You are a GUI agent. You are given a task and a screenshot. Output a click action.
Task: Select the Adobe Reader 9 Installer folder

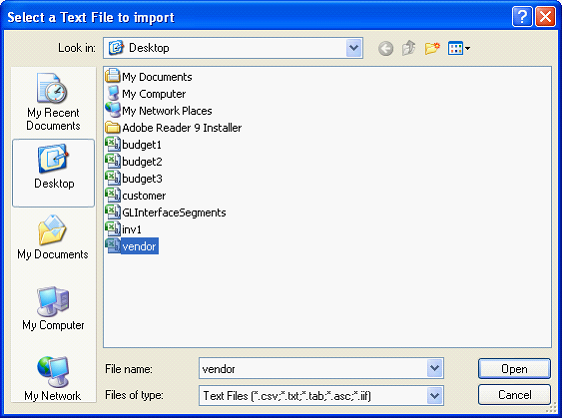(173, 127)
